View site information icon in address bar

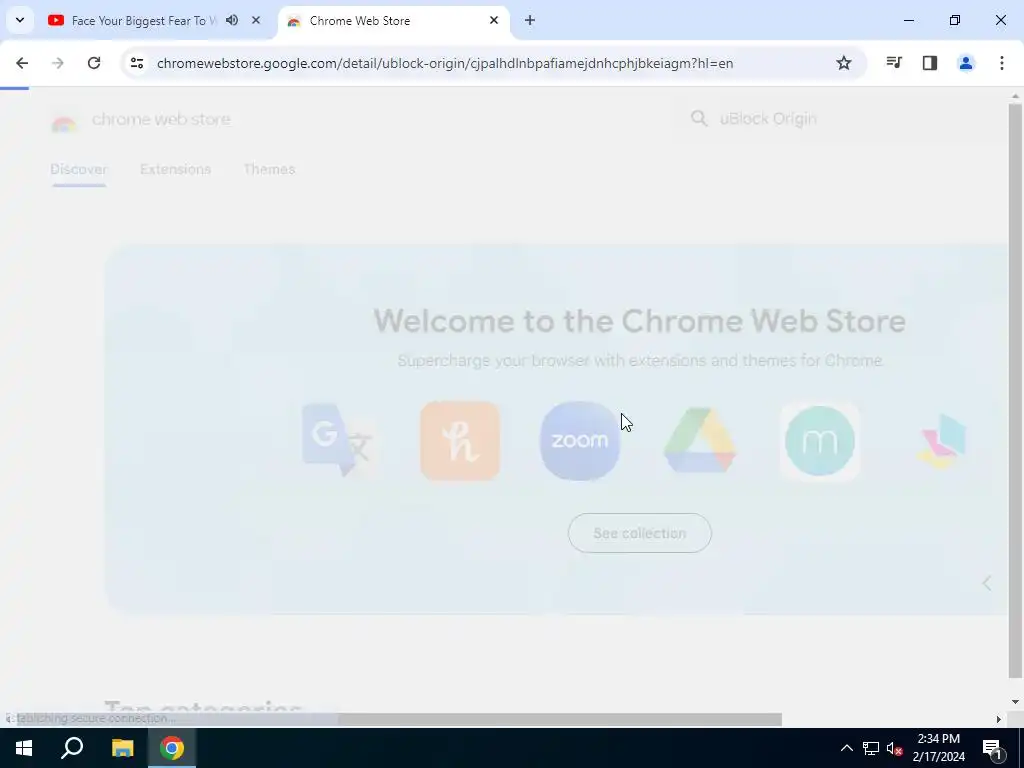click(x=136, y=63)
